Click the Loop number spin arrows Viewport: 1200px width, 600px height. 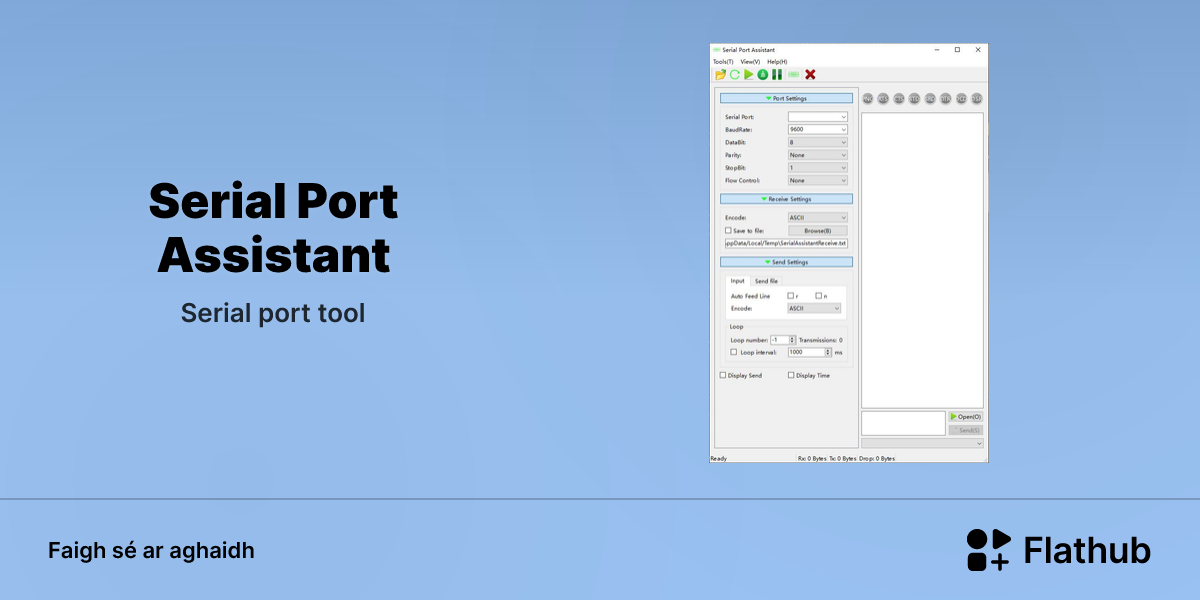[x=792, y=340]
